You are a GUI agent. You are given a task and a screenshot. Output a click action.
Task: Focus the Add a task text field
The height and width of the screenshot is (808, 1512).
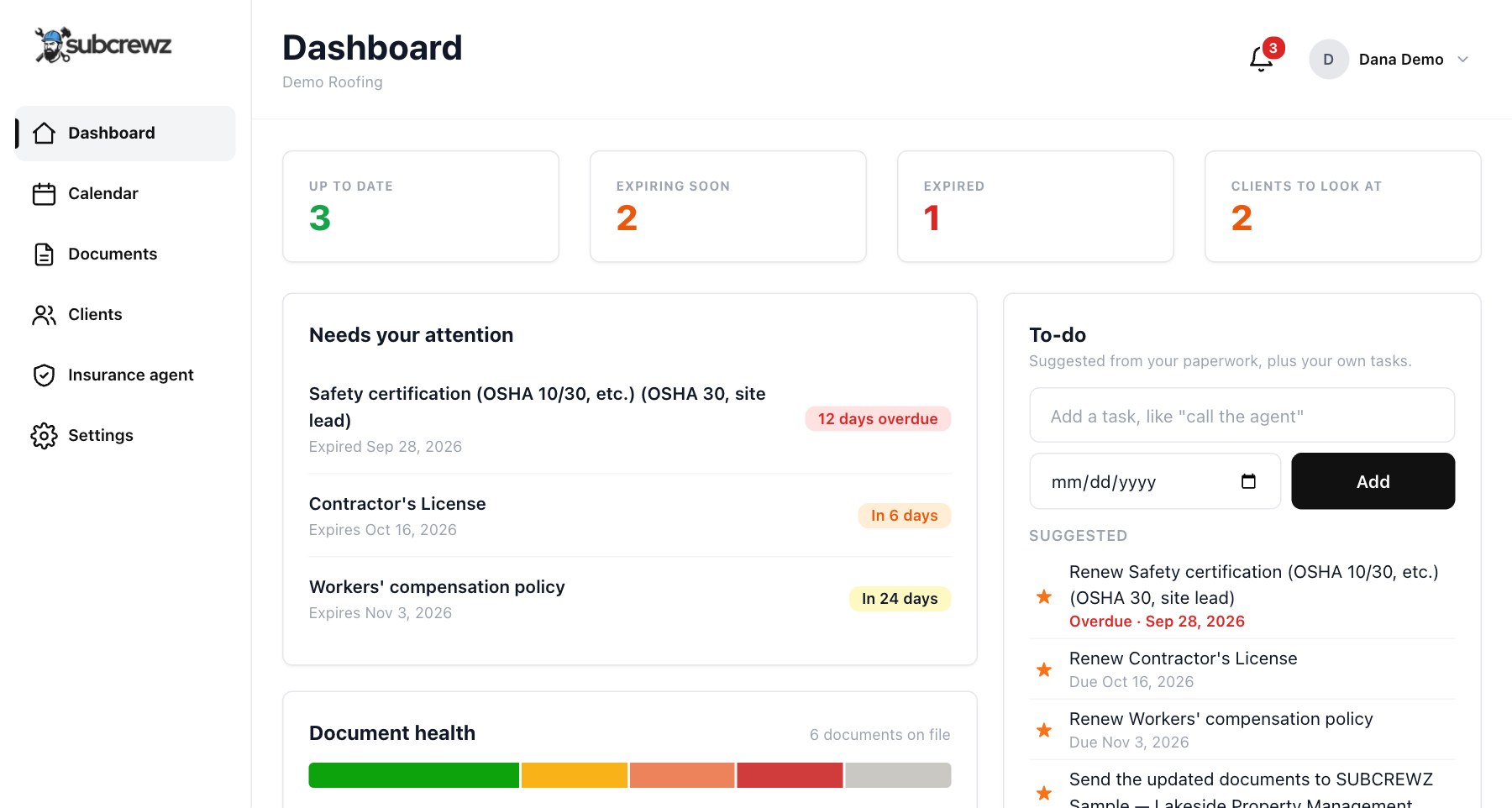point(1242,415)
